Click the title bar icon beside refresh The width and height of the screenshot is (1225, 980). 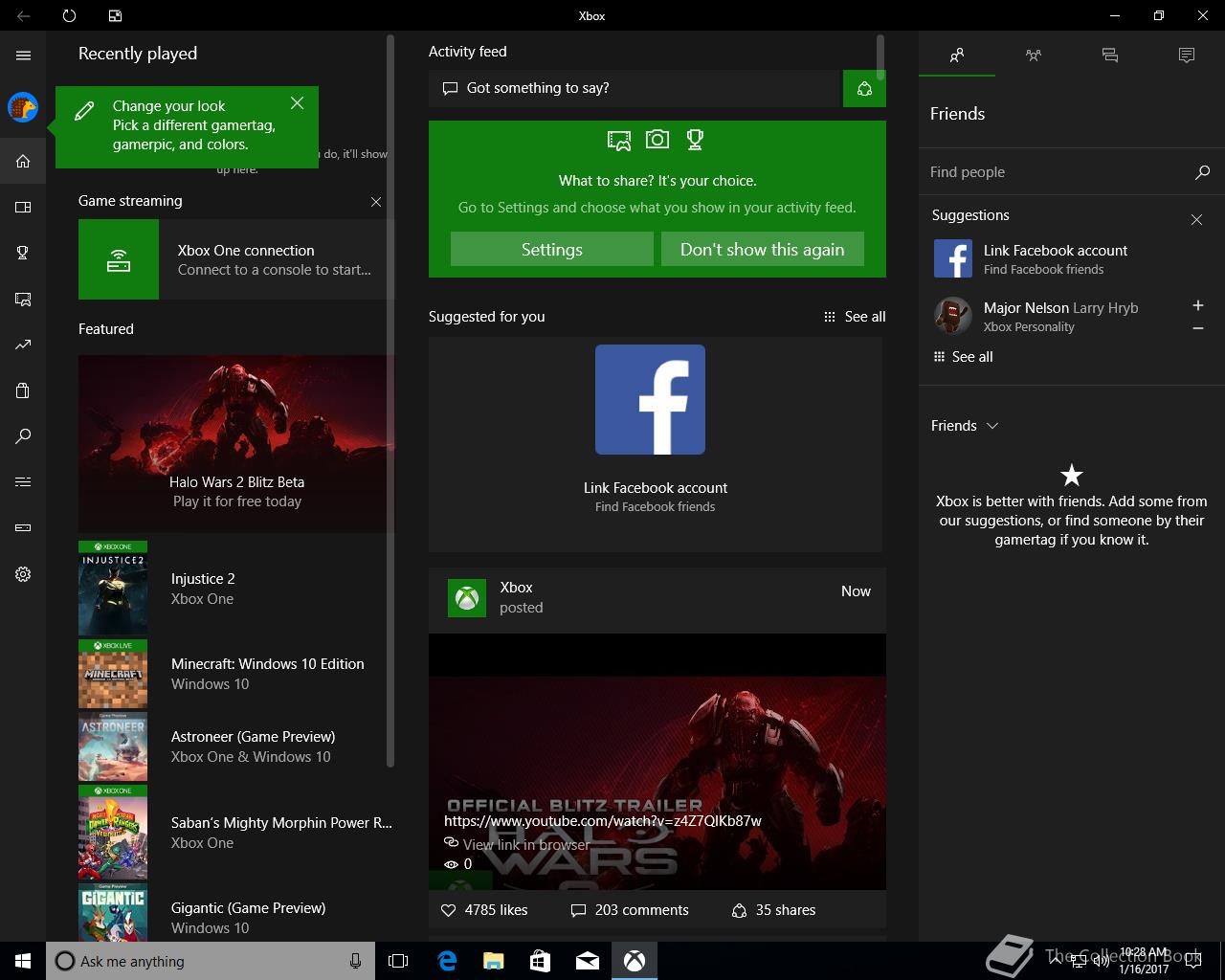(x=115, y=15)
